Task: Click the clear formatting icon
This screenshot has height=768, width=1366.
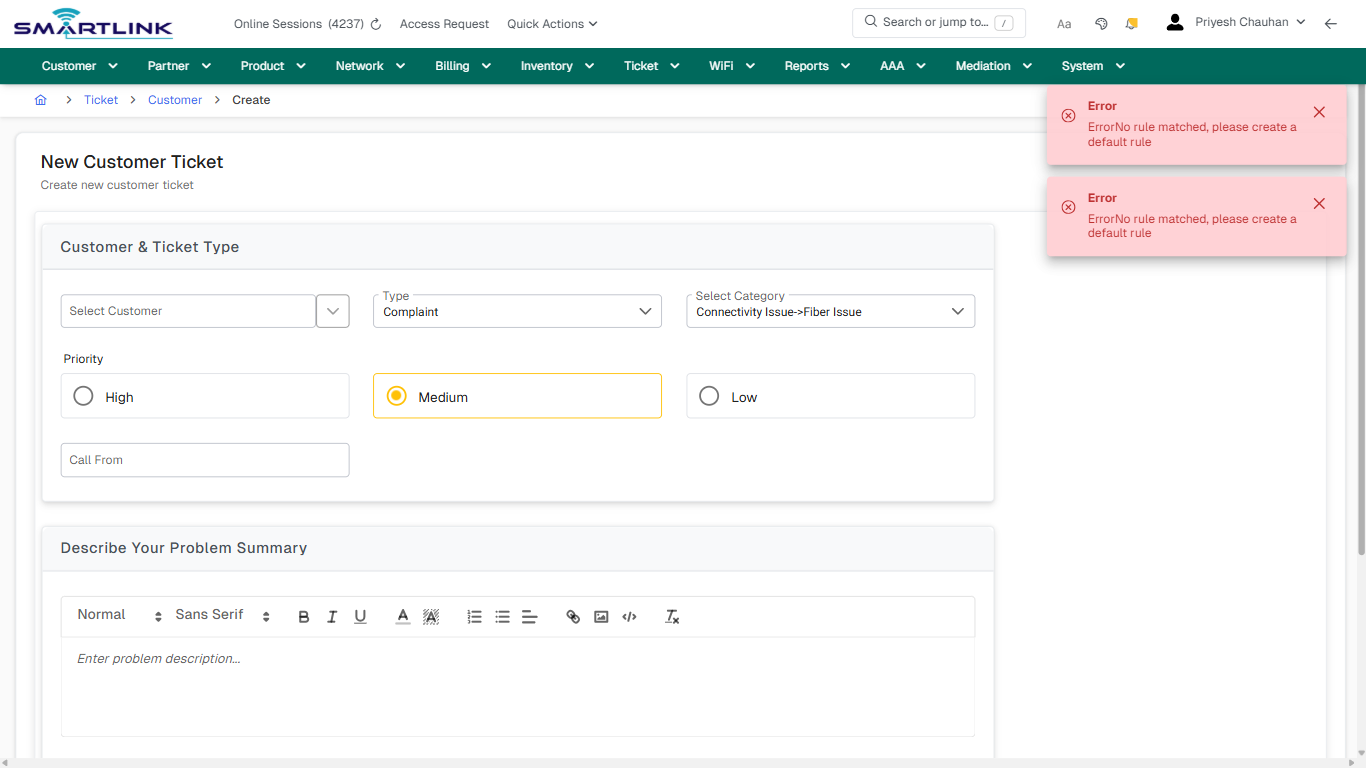Action: [671, 616]
